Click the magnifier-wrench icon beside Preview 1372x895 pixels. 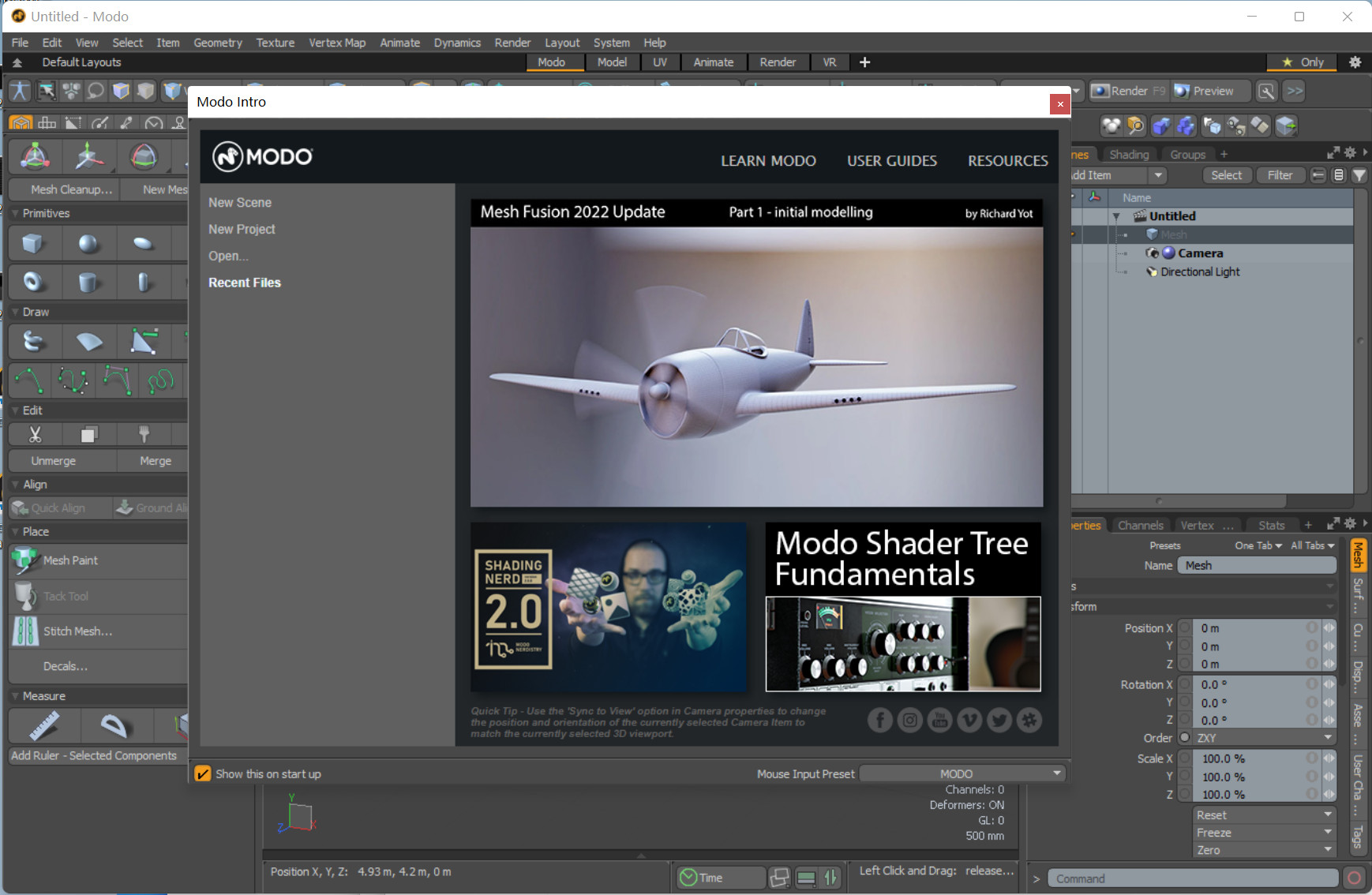click(1266, 91)
